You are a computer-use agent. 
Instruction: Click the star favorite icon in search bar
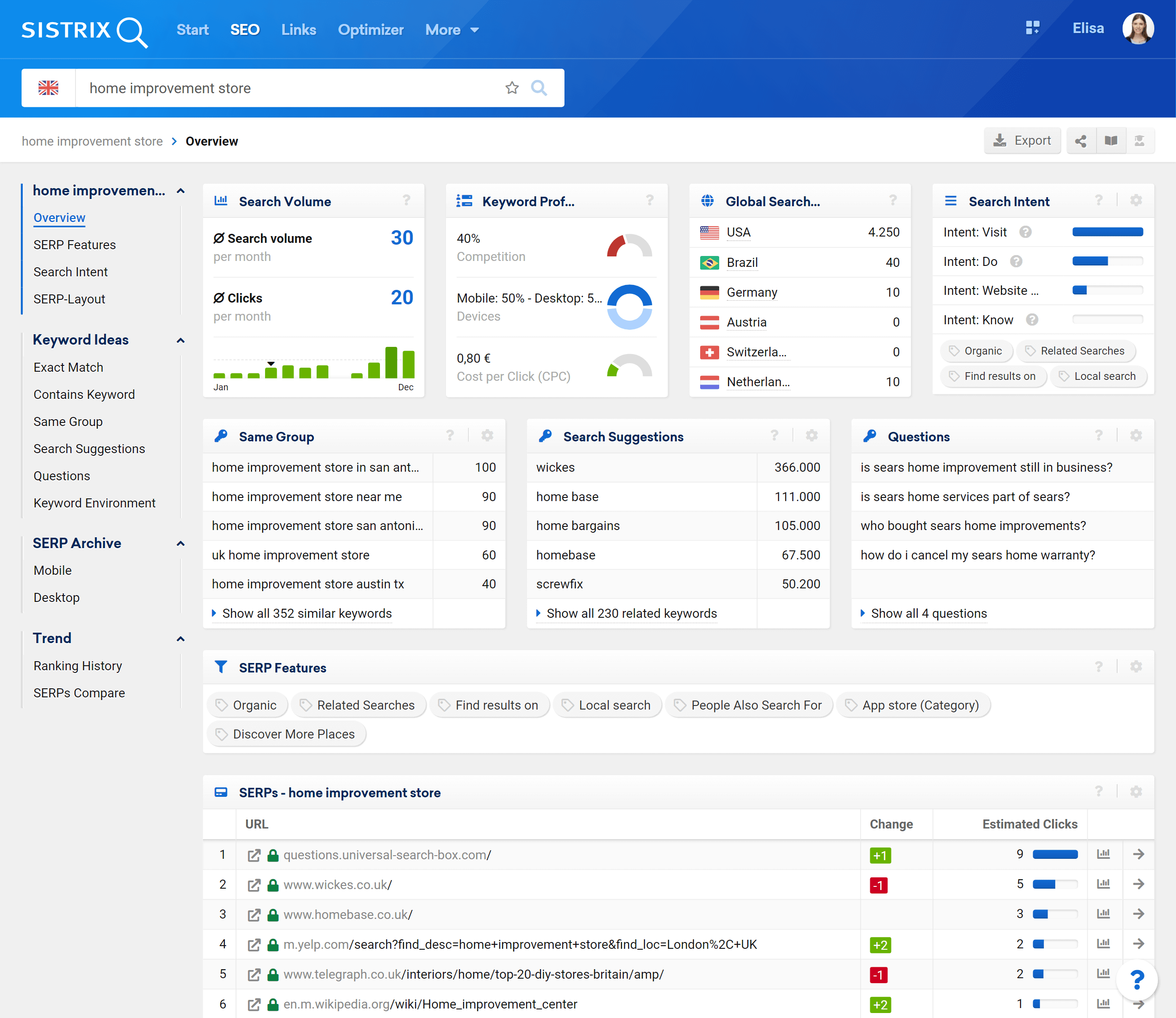coord(512,88)
